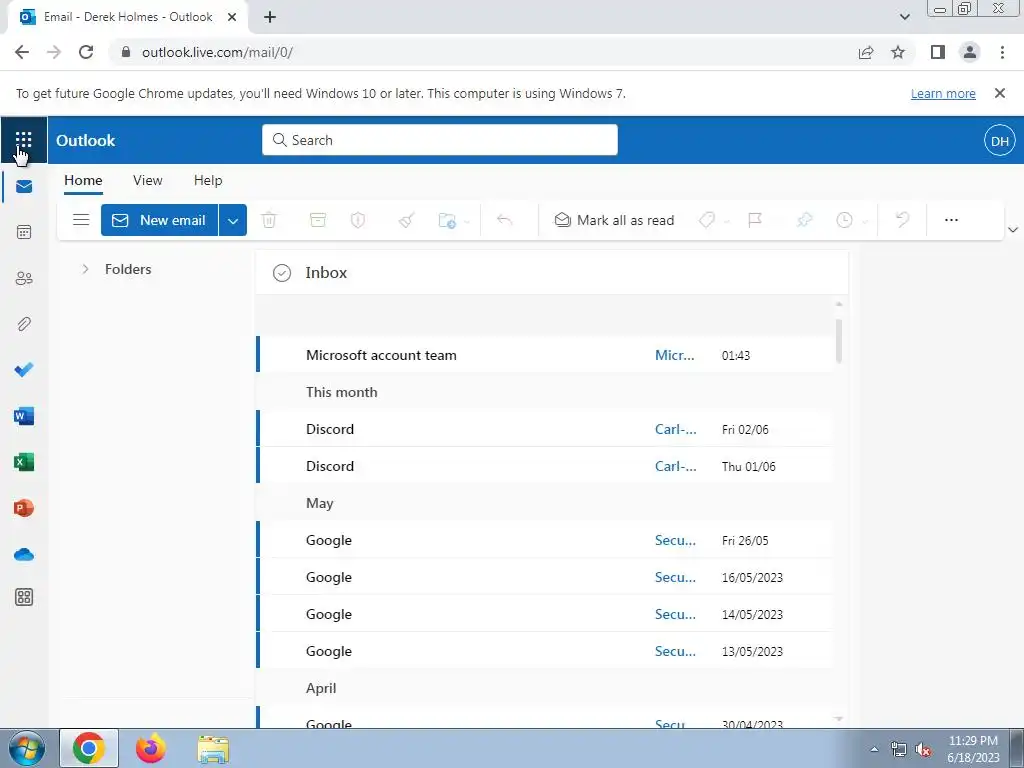
Task: Launch Excel from the sidebar
Action: click(x=24, y=462)
